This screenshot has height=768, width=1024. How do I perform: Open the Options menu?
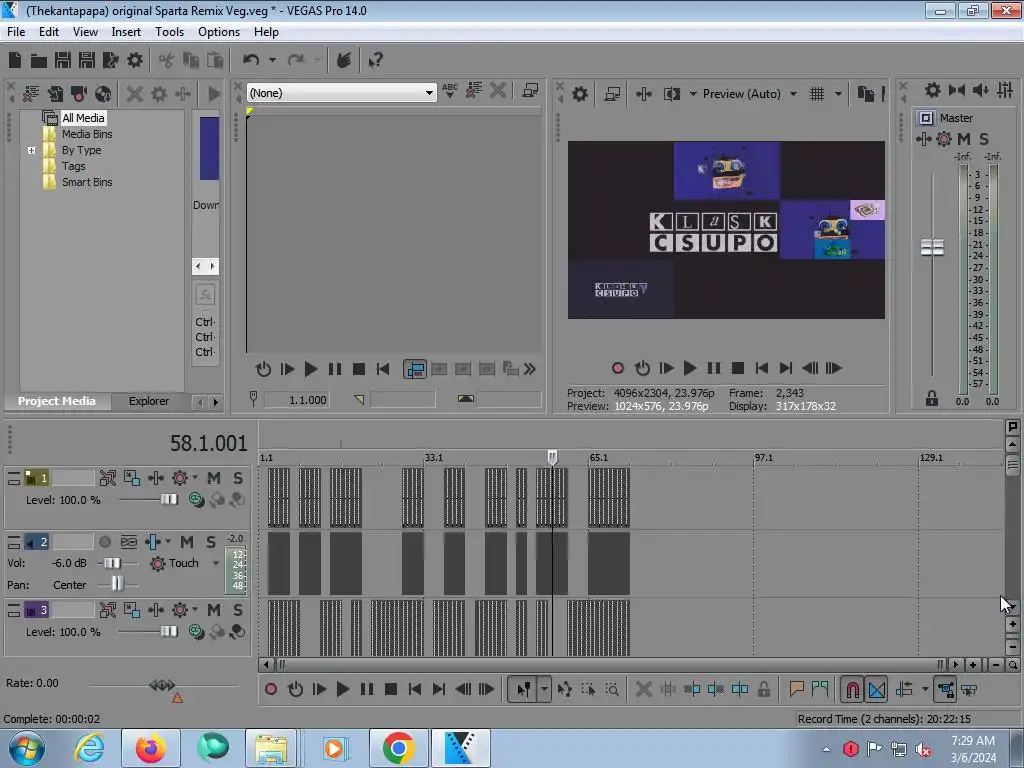coord(219,31)
